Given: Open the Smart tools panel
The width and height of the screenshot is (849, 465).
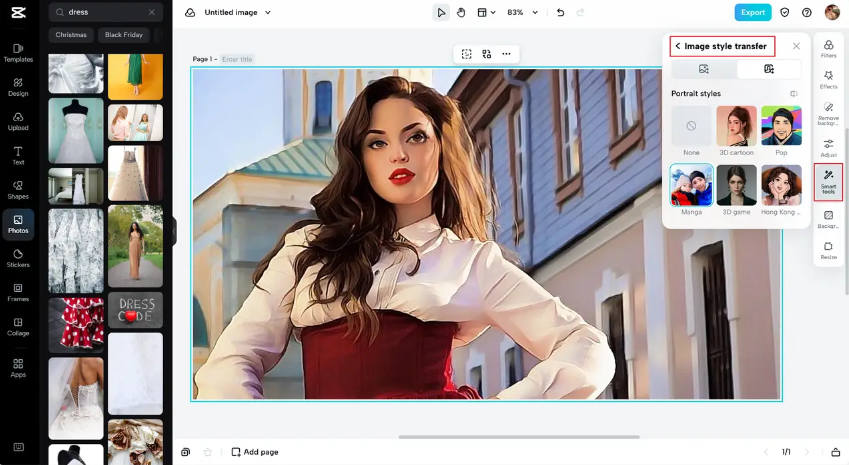Looking at the screenshot, I should click(828, 182).
